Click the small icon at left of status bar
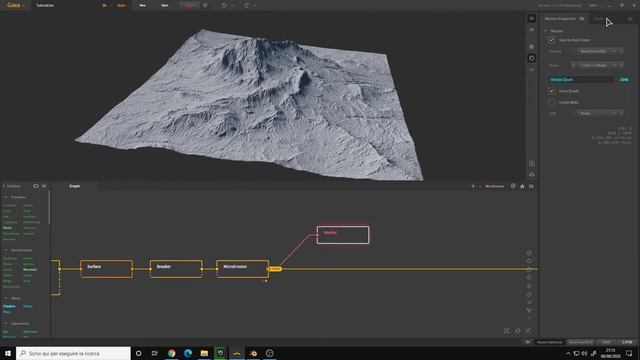Viewport: 640px width, 360px height. [x=528, y=342]
